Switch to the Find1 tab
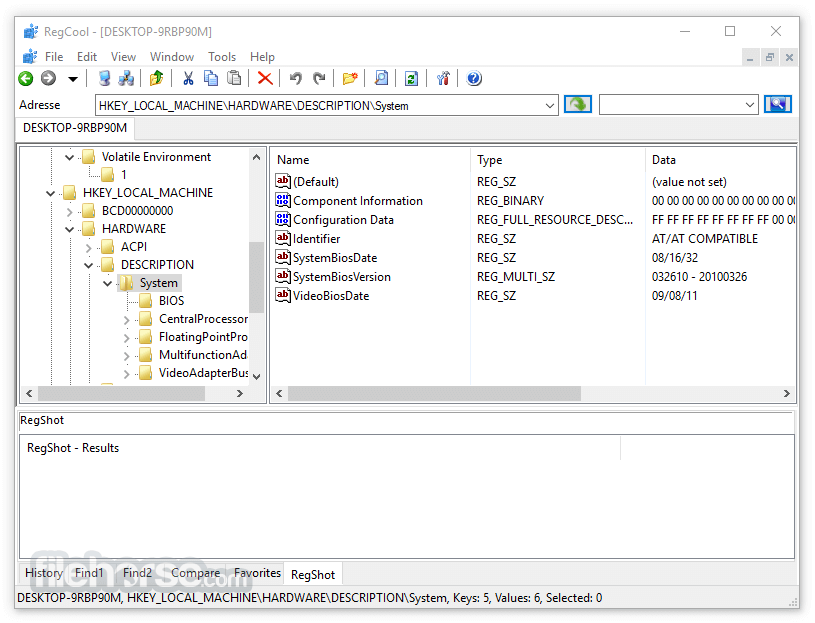The height and width of the screenshot is (623, 815). click(89, 573)
